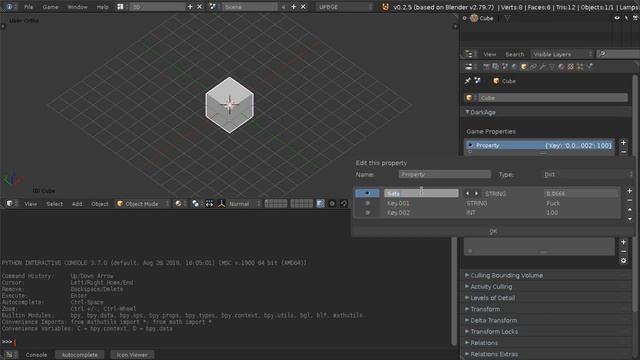Toggle proportional editing button

tap(332, 204)
